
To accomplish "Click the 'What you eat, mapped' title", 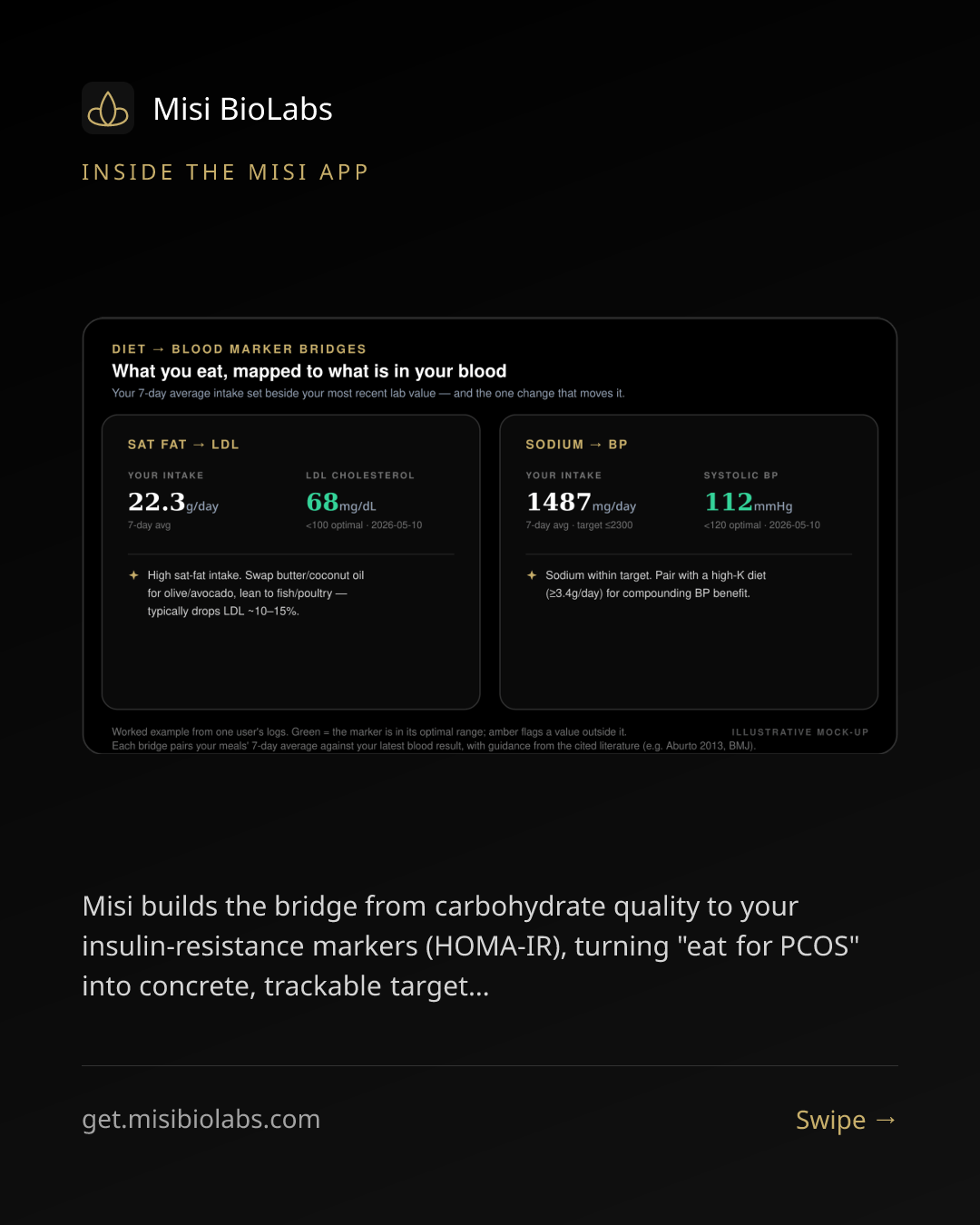I will pyautogui.click(x=309, y=371).
